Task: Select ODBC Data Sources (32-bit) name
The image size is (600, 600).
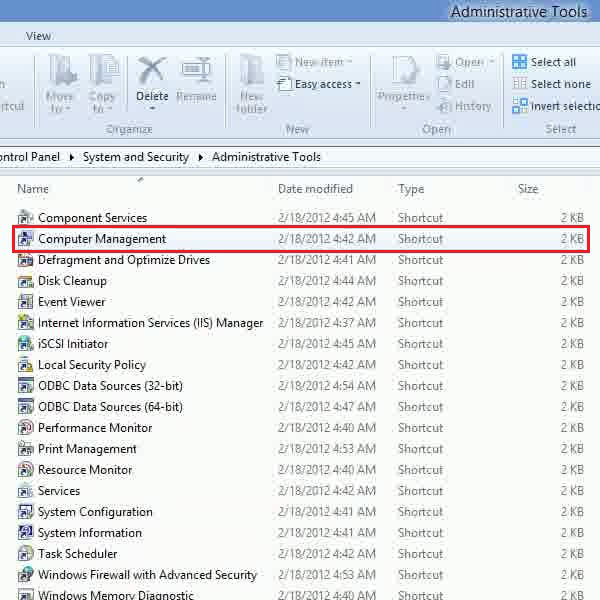Action: pos(110,386)
